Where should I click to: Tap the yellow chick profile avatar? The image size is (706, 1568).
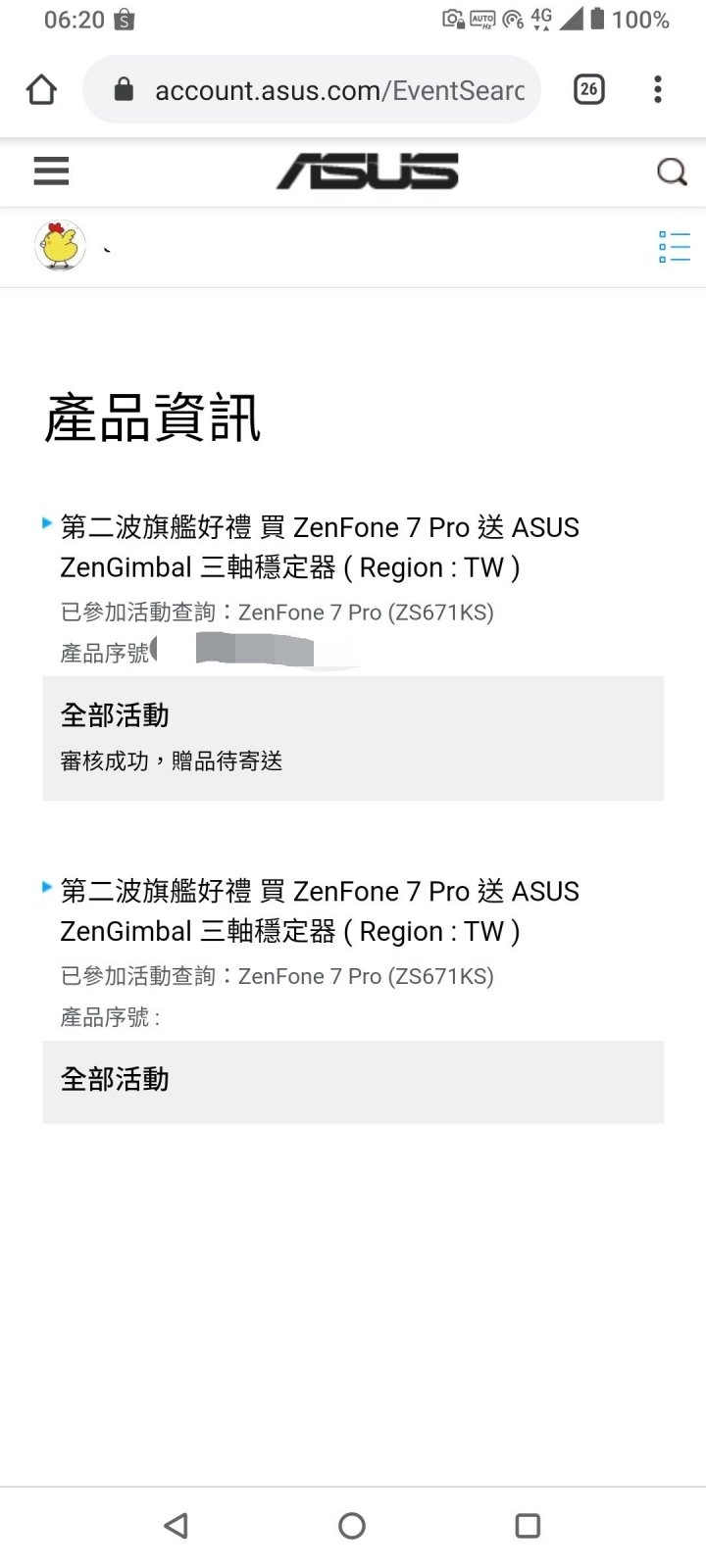point(60,245)
